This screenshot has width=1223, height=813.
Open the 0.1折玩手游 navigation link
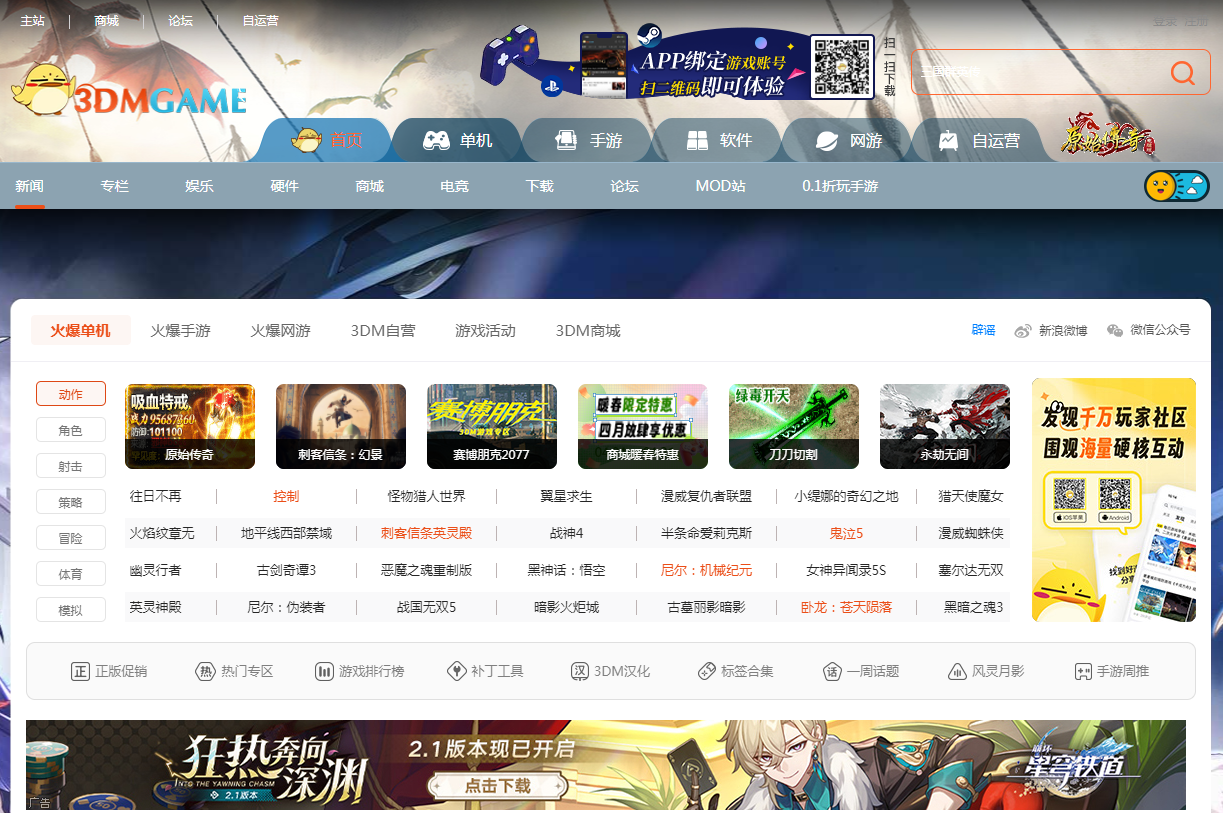pos(840,186)
